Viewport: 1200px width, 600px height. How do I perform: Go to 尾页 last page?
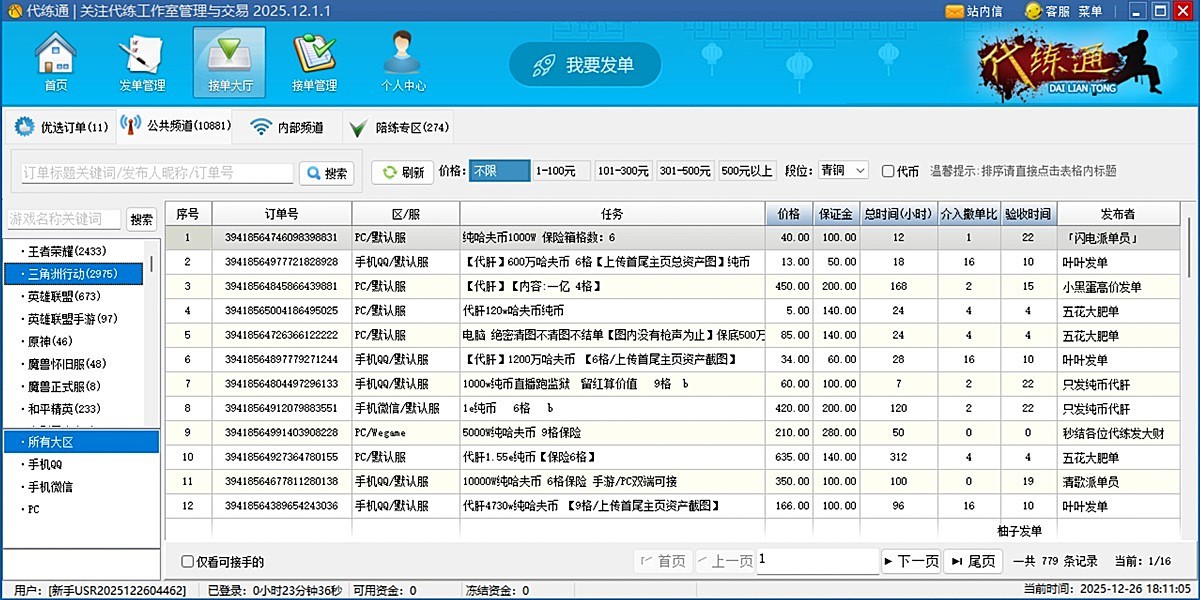pyautogui.click(x=971, y=561)
